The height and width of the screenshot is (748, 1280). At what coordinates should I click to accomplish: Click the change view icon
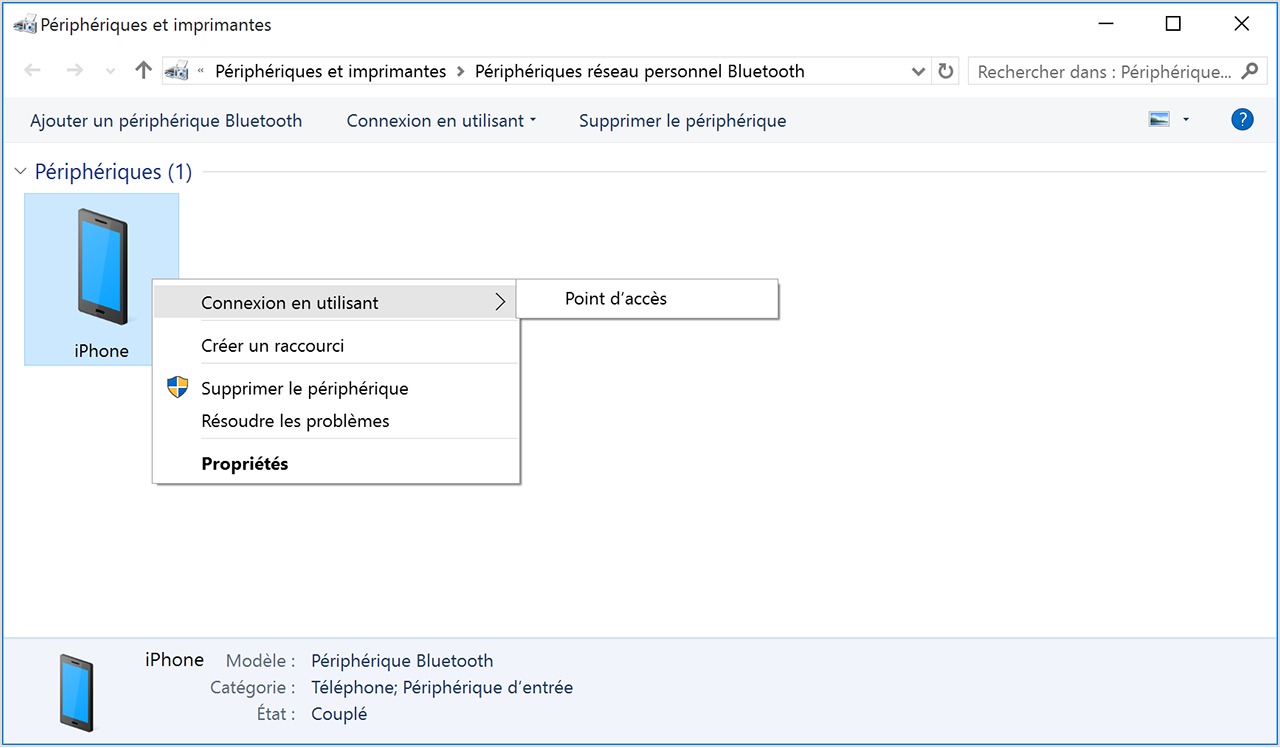[x=1160, y=120]
